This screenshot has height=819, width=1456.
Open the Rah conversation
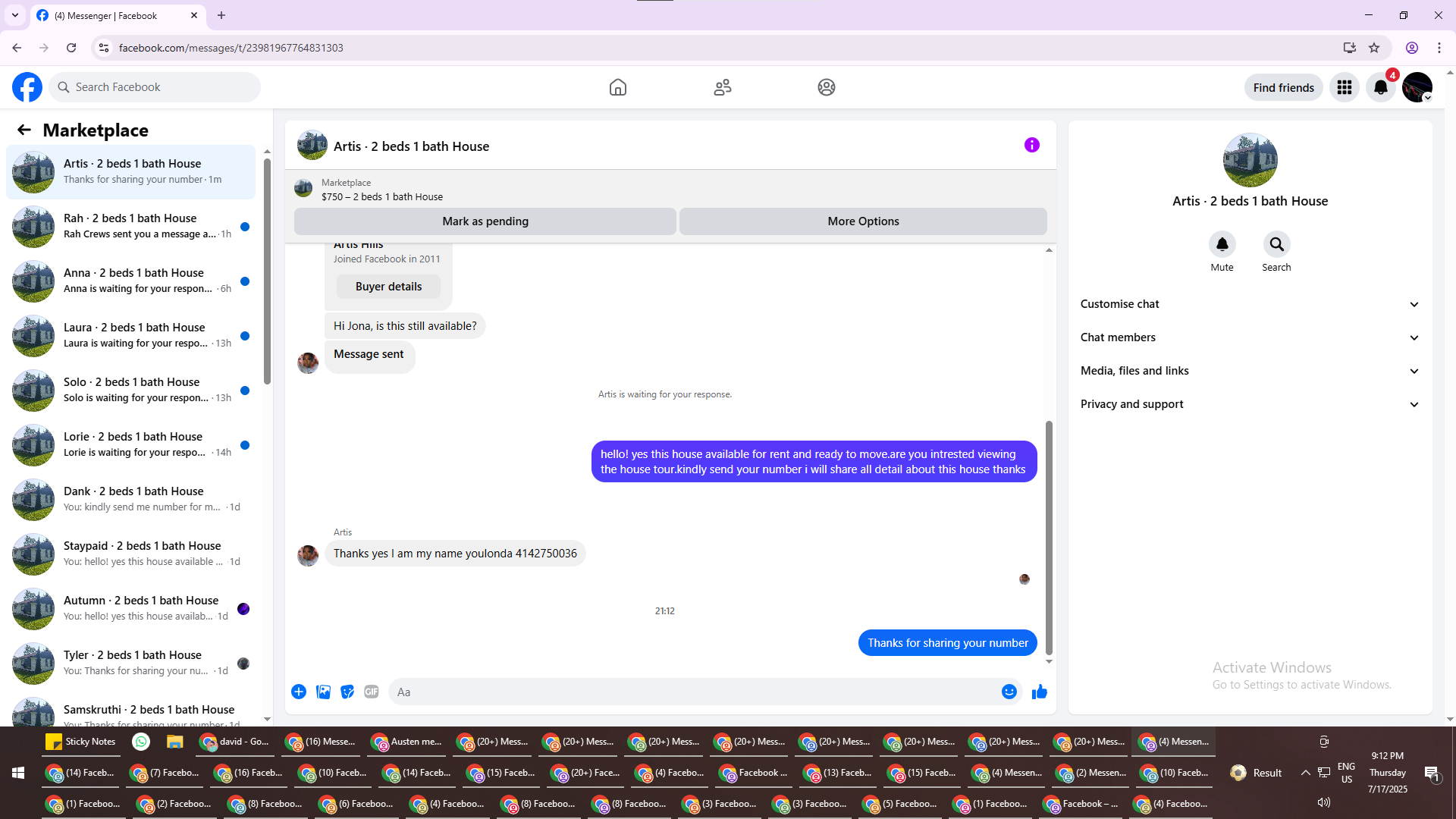coord(131,227)
